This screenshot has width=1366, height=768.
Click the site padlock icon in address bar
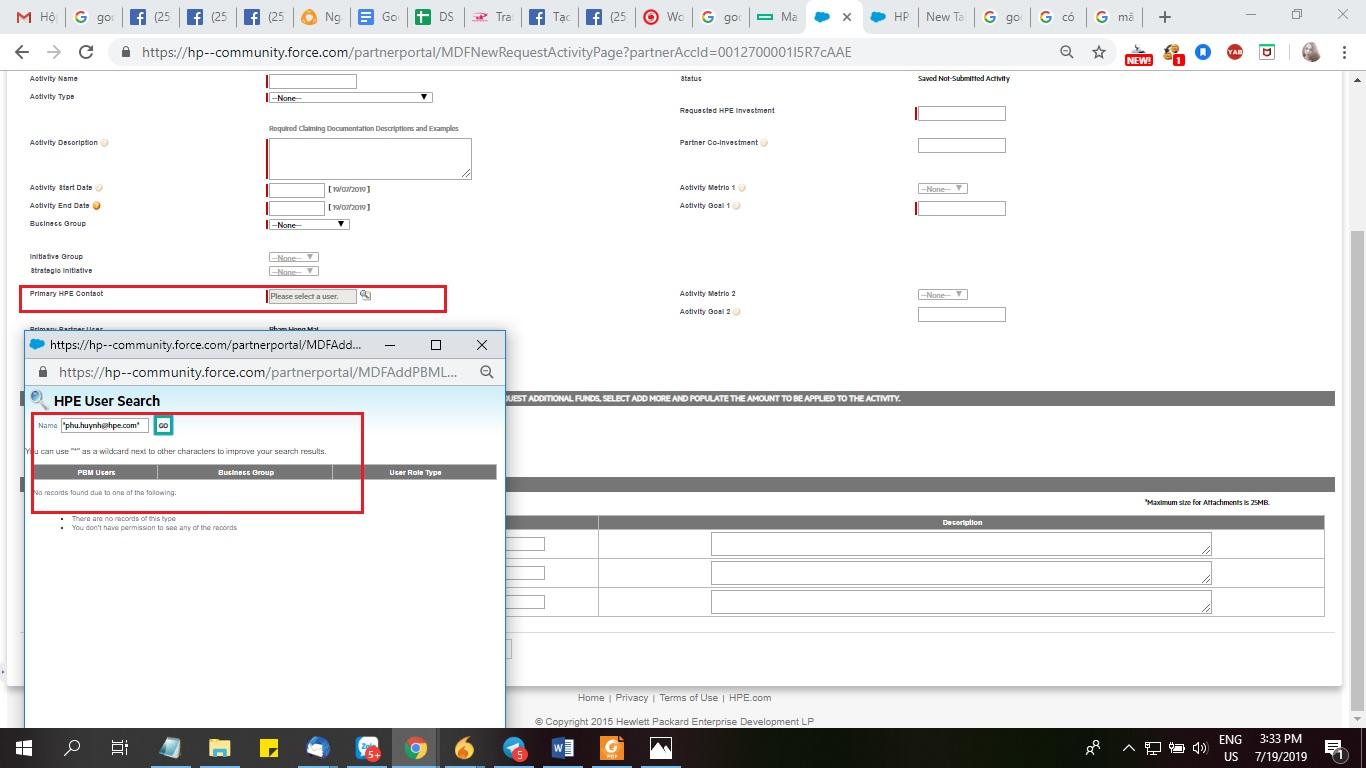click(x=124, y=52)
